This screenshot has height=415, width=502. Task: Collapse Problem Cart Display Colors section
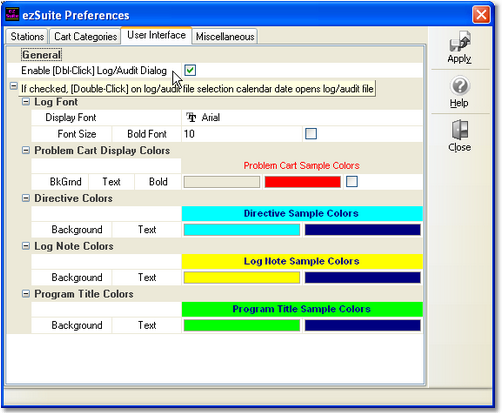point(26,150)
